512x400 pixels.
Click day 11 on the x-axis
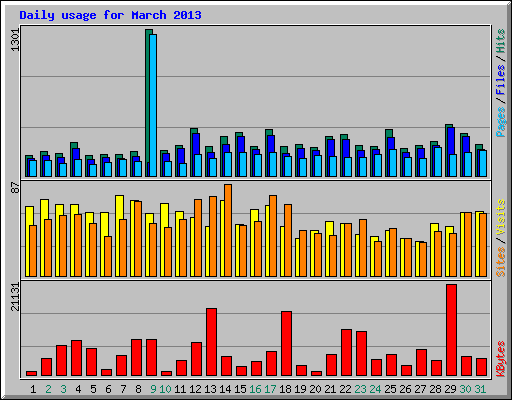(x=180, y=389)
